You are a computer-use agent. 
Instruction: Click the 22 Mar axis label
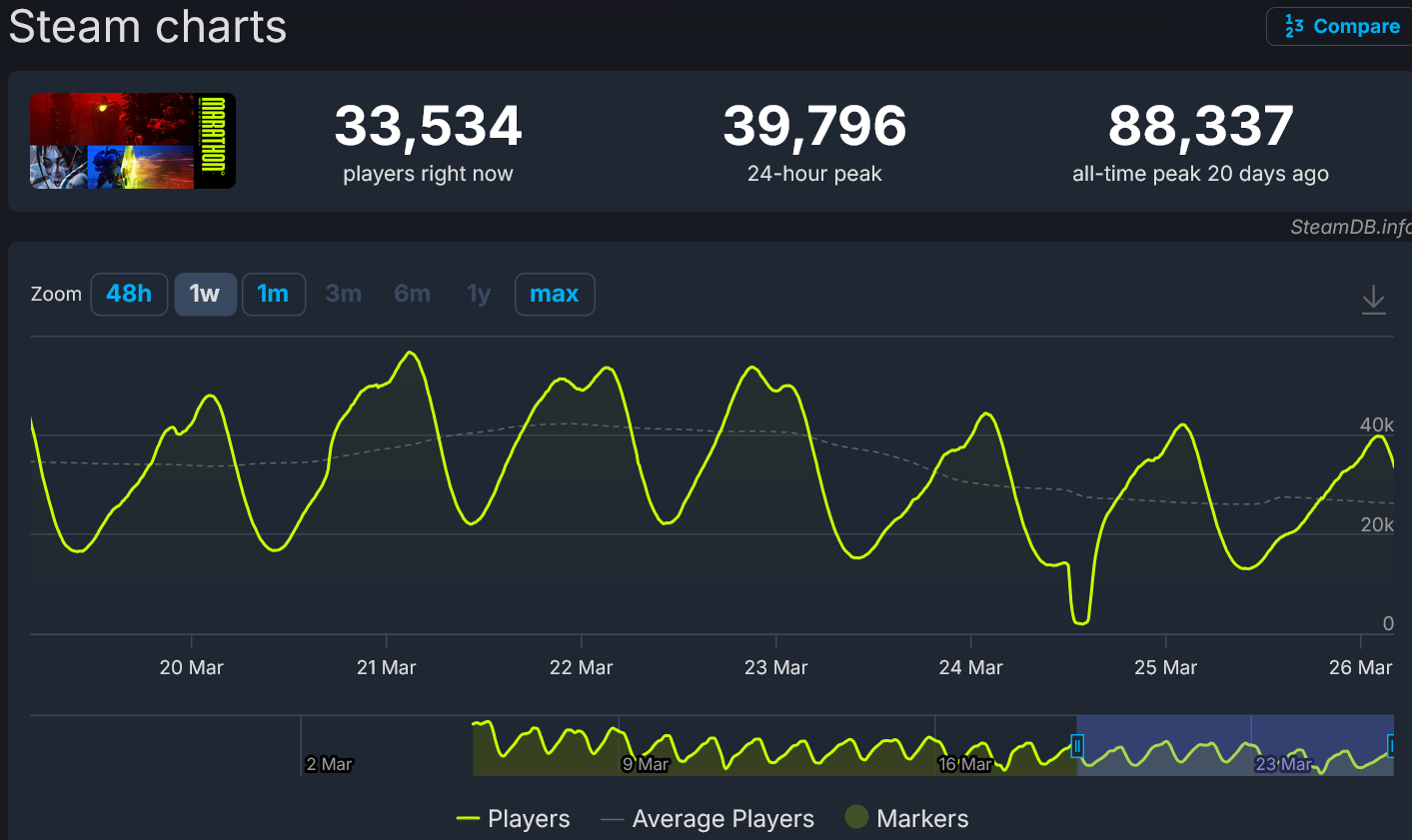click(581, 667)
